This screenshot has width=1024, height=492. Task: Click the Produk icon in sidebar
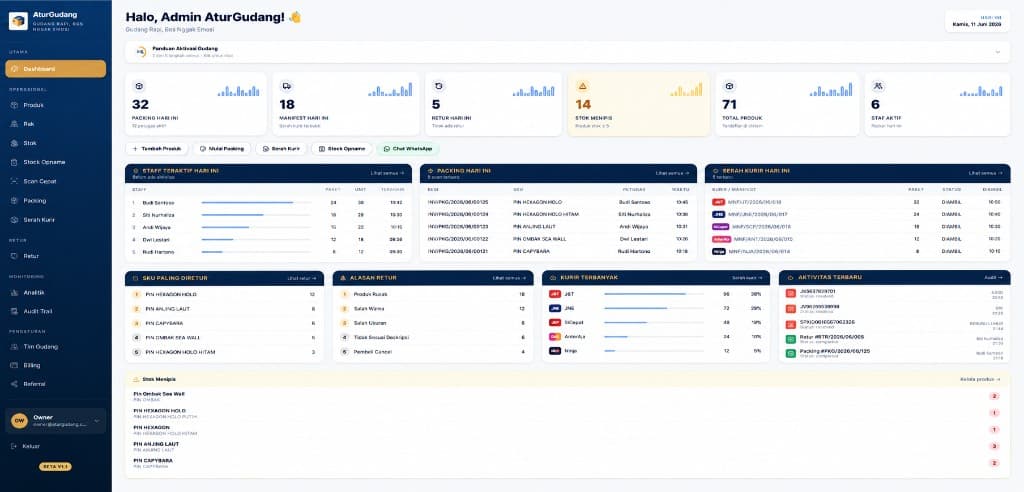[14, 105]
